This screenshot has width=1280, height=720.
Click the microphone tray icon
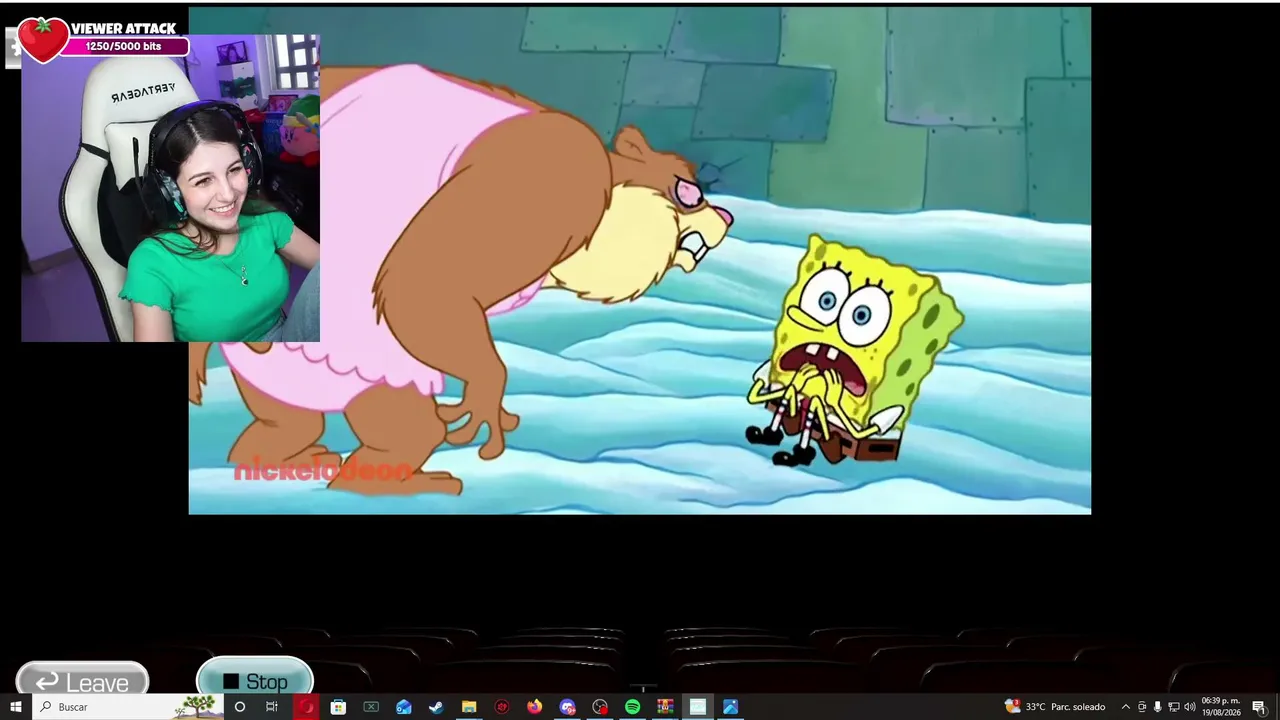coord(1157,707)
